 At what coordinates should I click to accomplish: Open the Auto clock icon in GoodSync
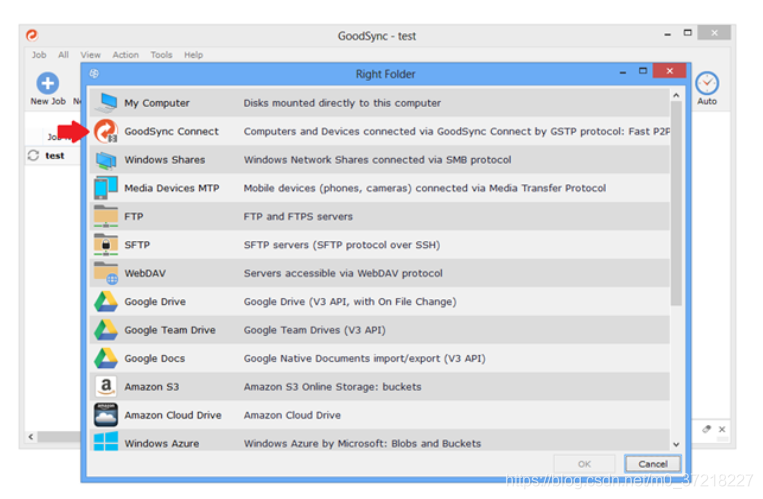[x=707, y=83]
